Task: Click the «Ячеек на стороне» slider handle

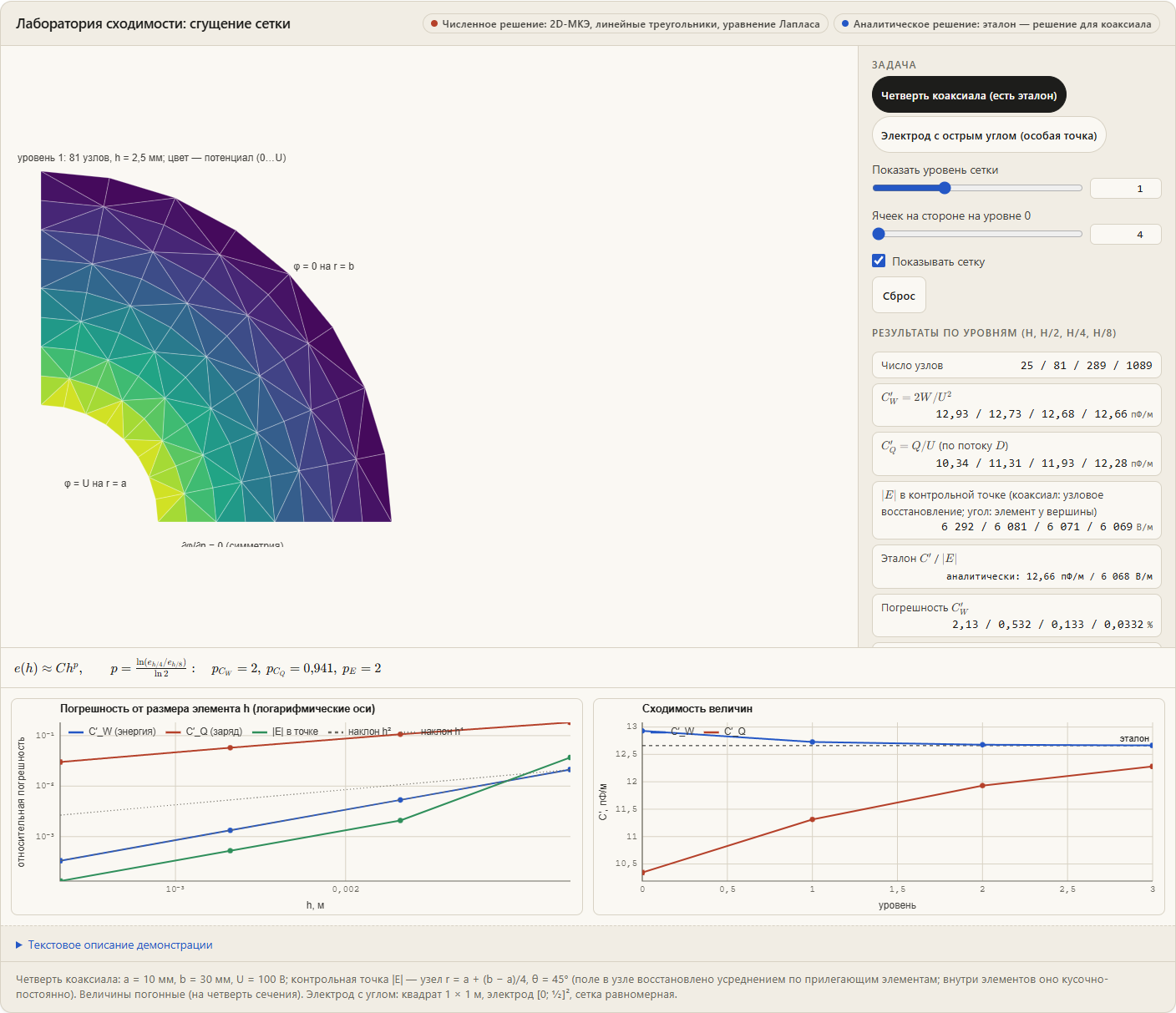Action: point(879,234)
